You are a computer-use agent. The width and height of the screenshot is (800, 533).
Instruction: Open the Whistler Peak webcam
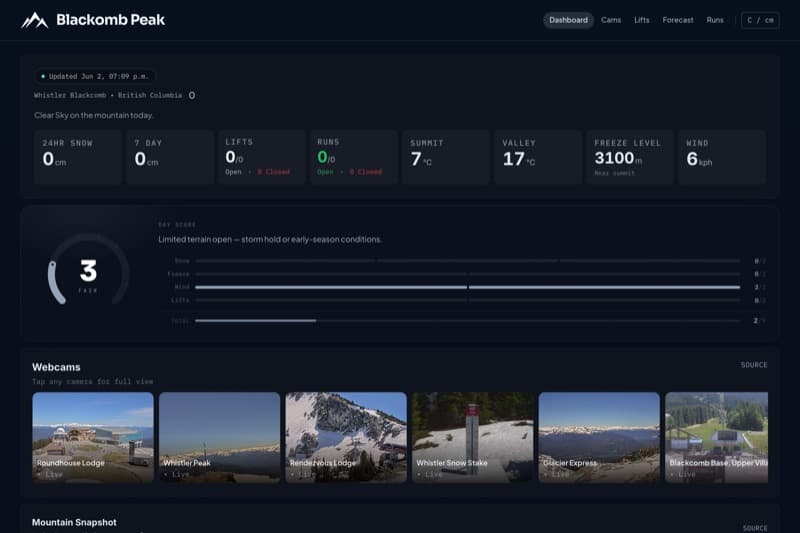pos(219,437)
